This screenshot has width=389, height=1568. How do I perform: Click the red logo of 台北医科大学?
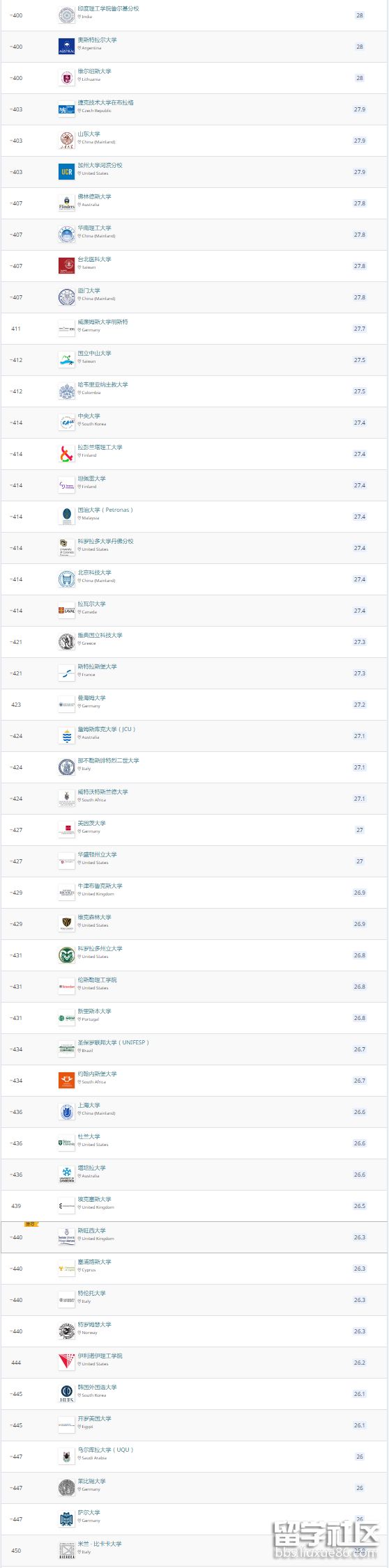(66, 265)
